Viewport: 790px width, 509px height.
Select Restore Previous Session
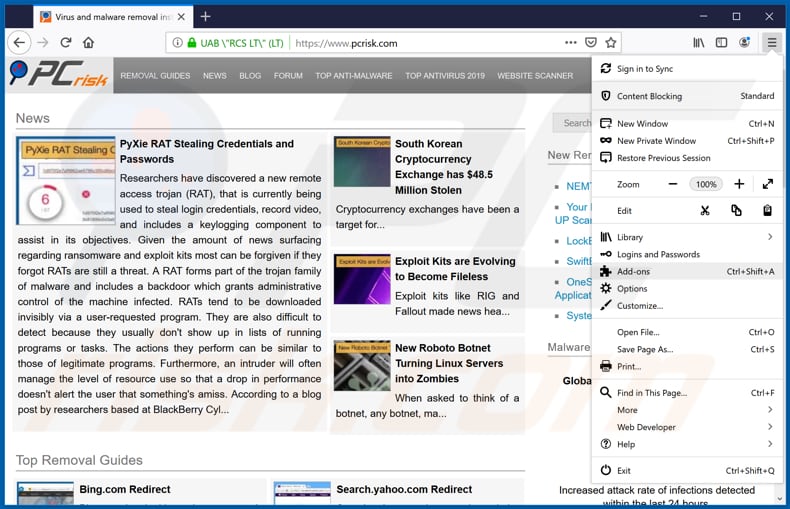point(687,158)
